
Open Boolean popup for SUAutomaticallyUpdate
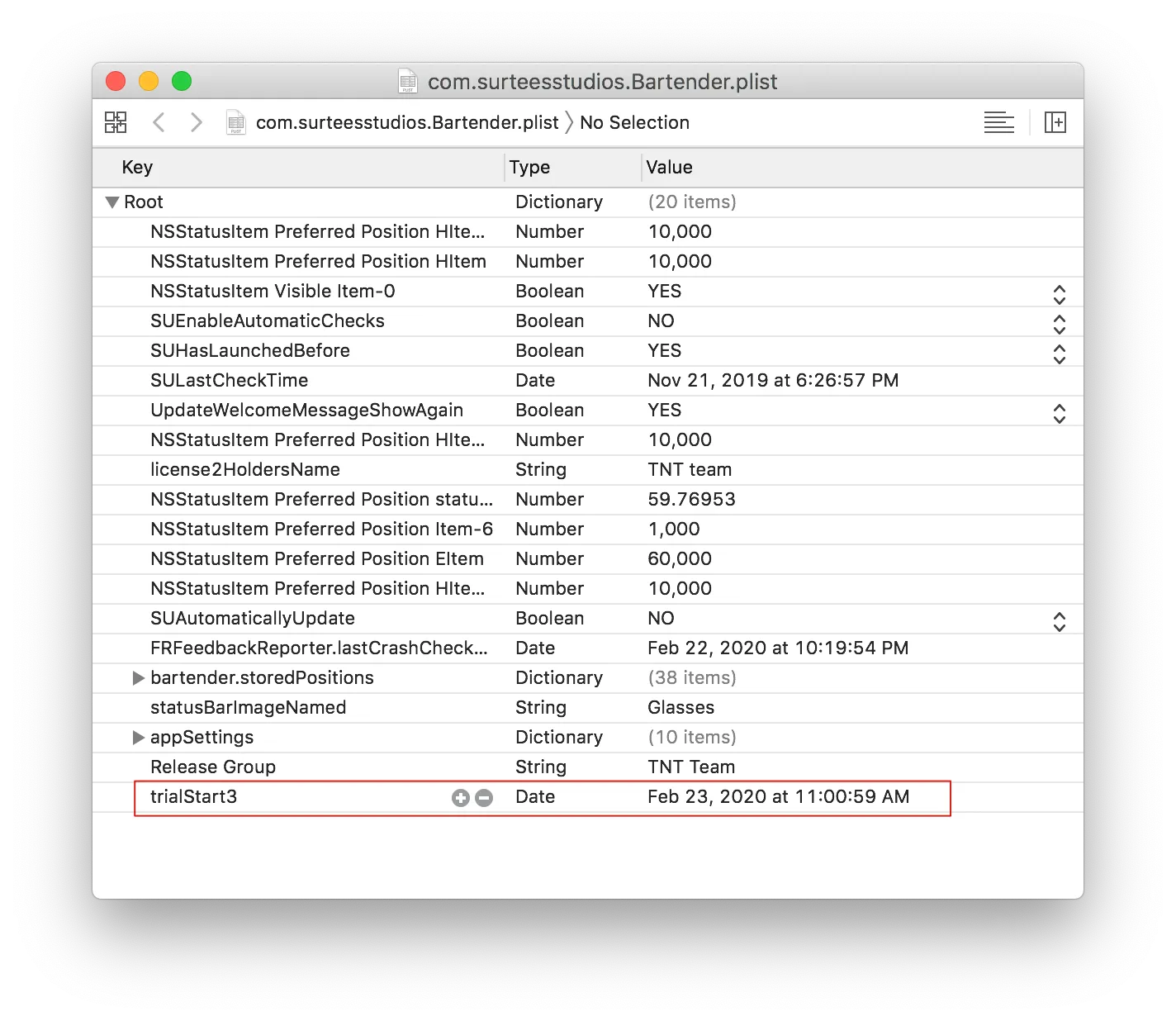[x=1060, y=622]
